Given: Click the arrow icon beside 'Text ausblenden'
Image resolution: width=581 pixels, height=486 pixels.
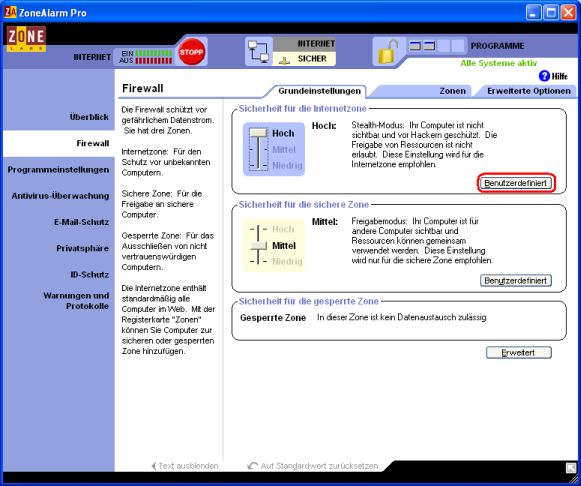Looking at the screenshot, I should pyautogui.click(x=154, y=466).
